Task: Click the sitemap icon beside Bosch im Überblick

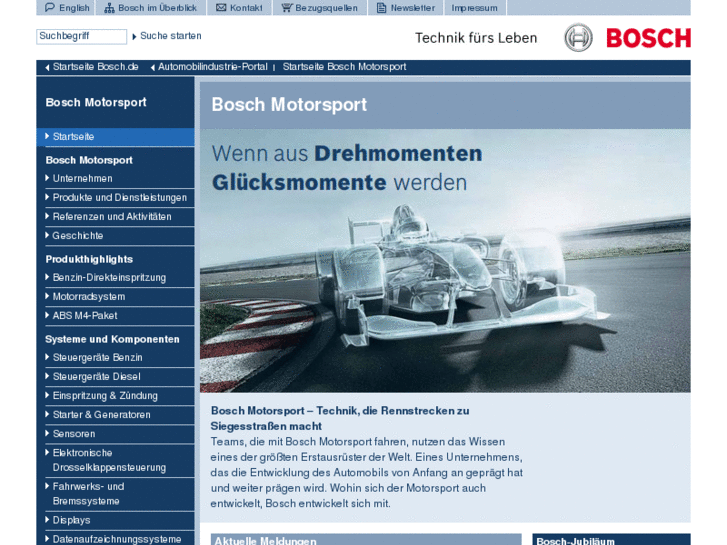Action: pyautogui.click(x=109, y=8)
